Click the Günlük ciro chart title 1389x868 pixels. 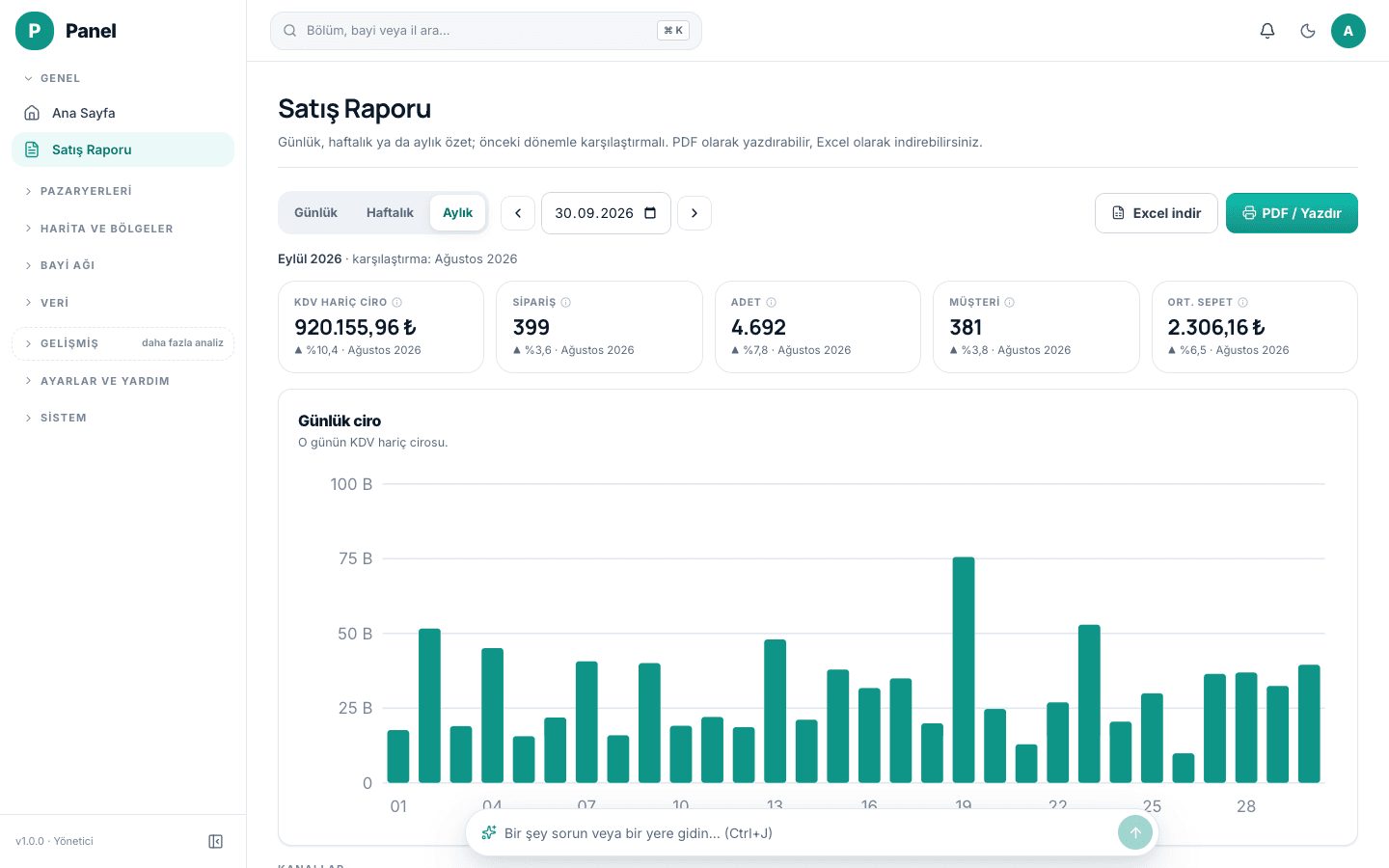tap(340, 420)
